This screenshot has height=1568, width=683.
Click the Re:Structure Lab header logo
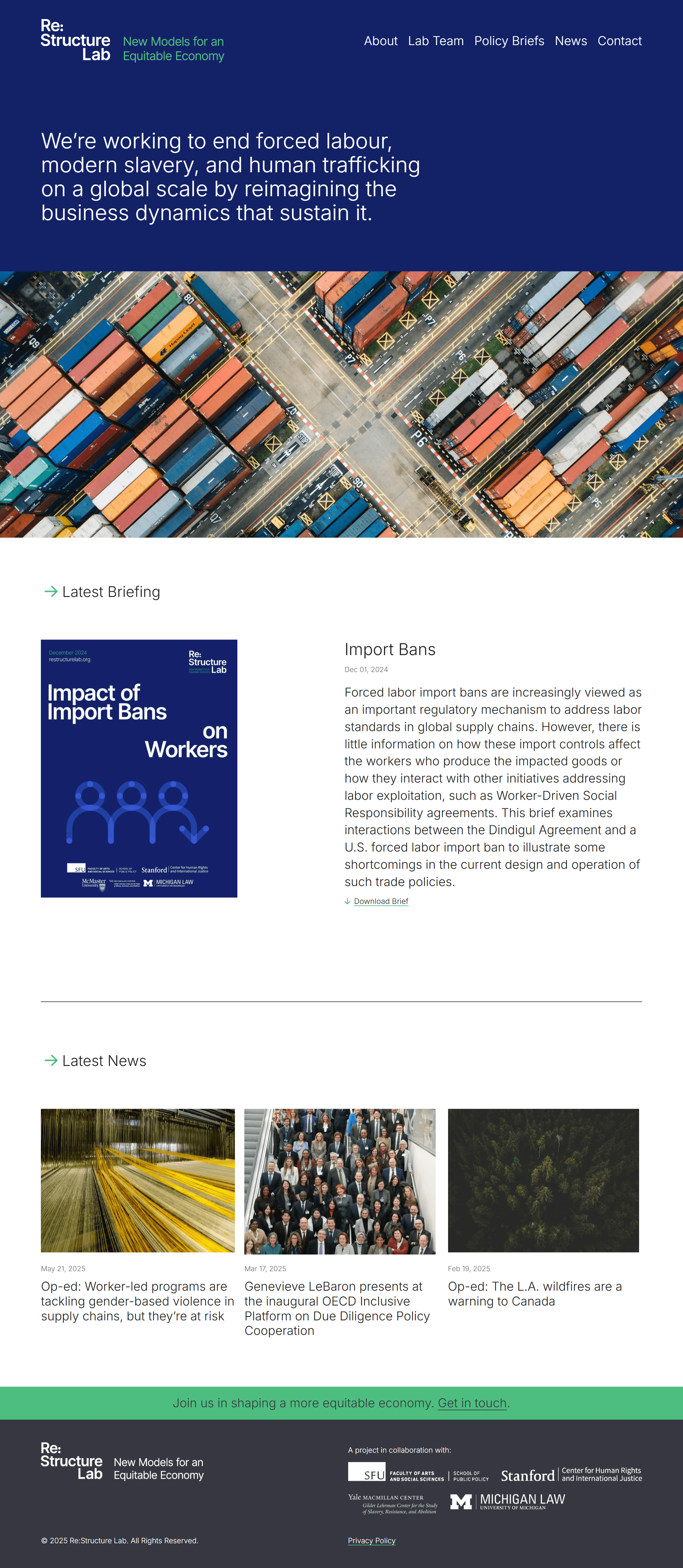coord(75,41)
